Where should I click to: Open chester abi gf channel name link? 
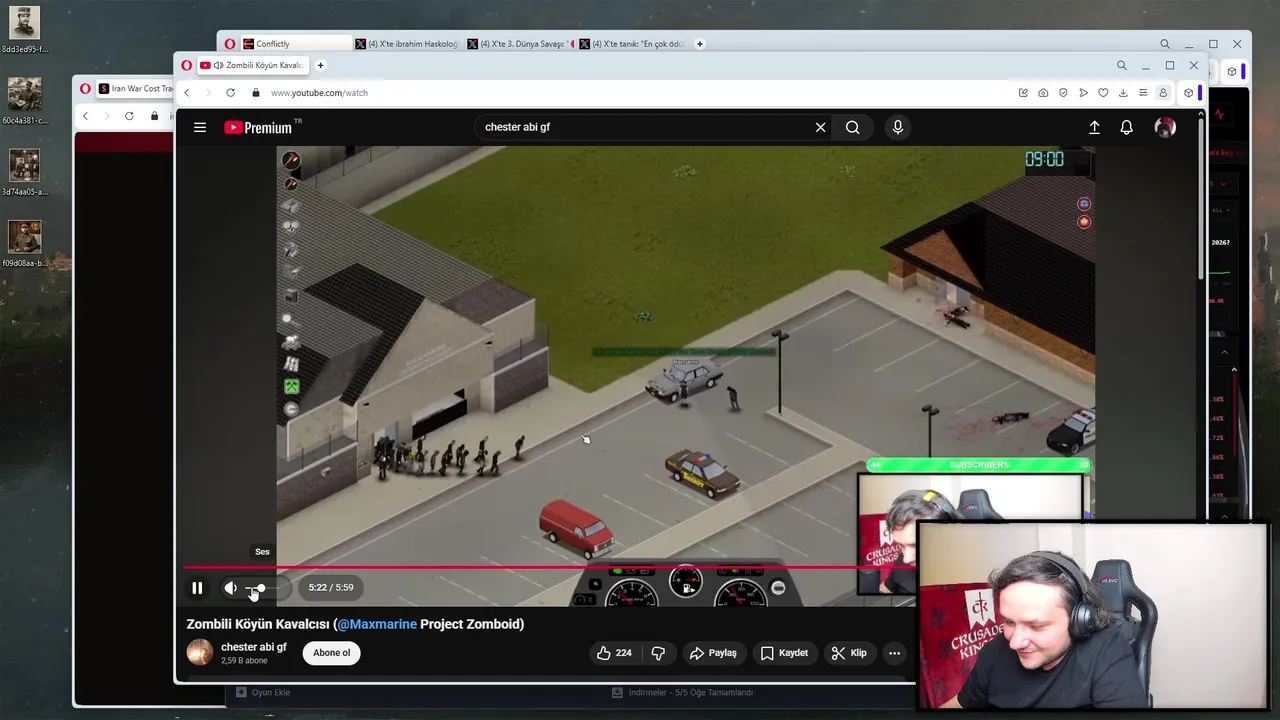[x=253, y=647]
